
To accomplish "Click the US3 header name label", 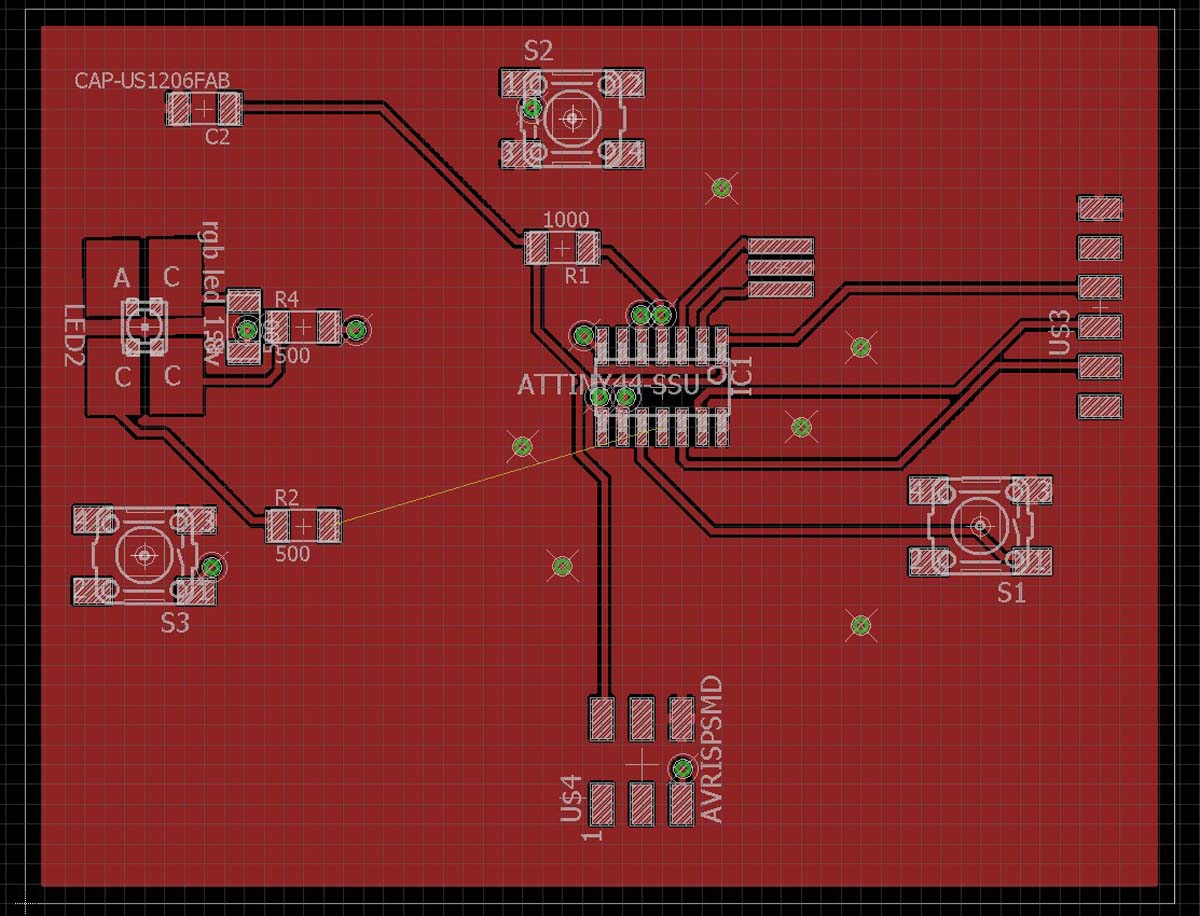I will [x=1060, y=333].
